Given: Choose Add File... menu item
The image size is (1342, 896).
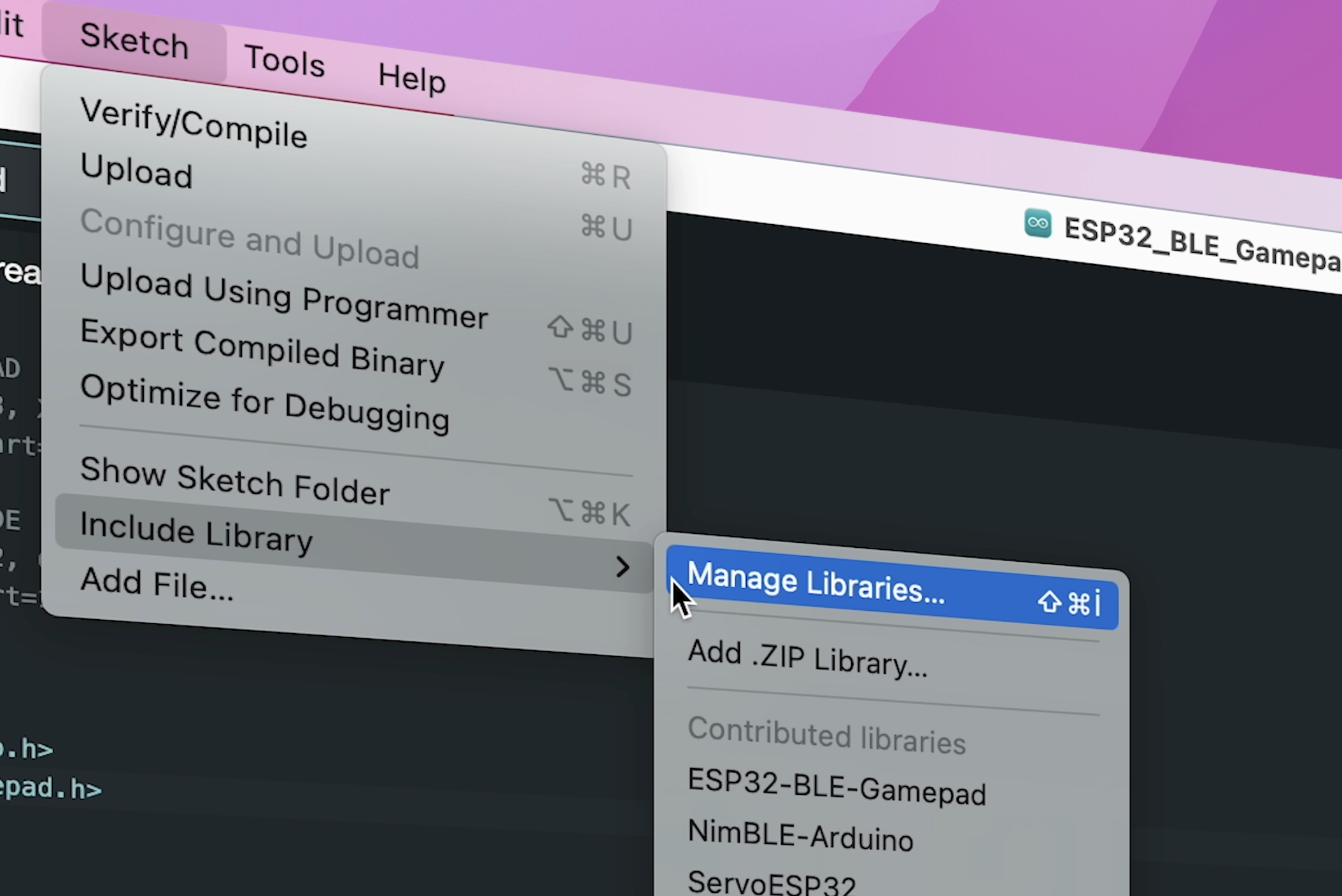Looking at the screenshot, I should pyautogui.click(x=157, y=584).
